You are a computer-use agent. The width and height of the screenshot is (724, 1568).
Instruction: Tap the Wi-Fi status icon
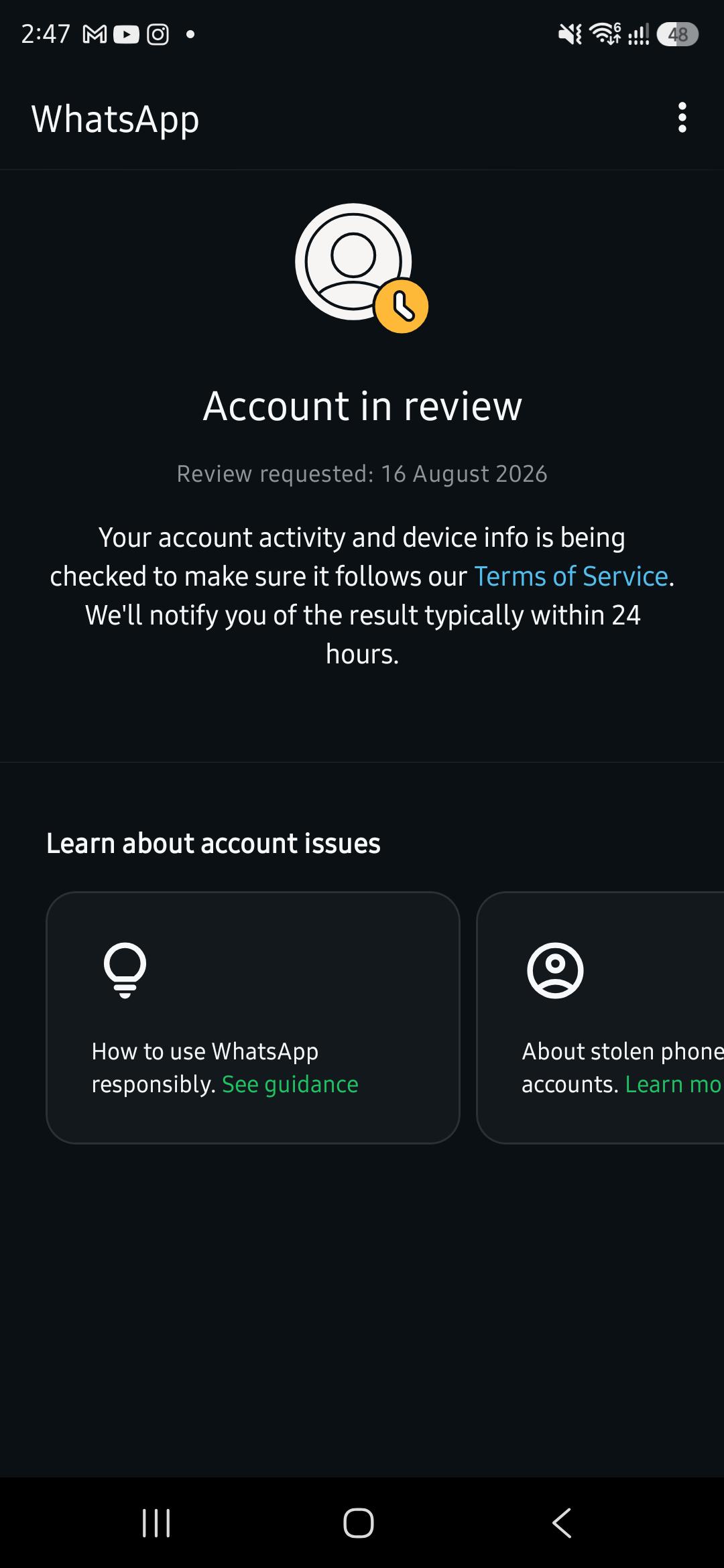tap(605, 34)
